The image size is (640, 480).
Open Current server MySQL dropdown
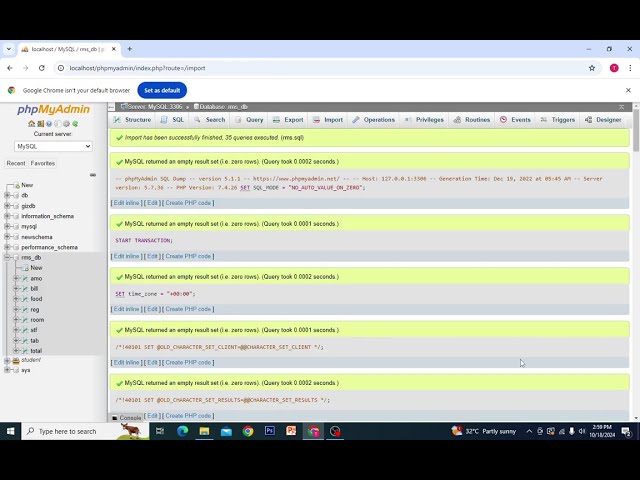tap(53, 146)
